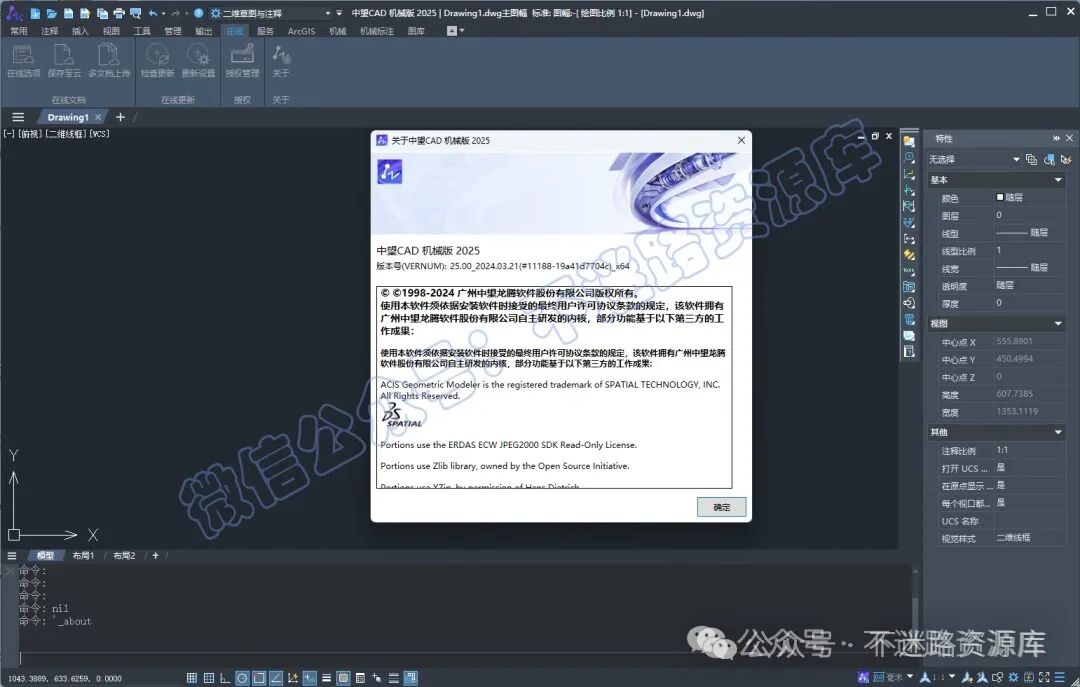
Task: Click the blue help circle icon in the title bar
Action: point(198,13)
